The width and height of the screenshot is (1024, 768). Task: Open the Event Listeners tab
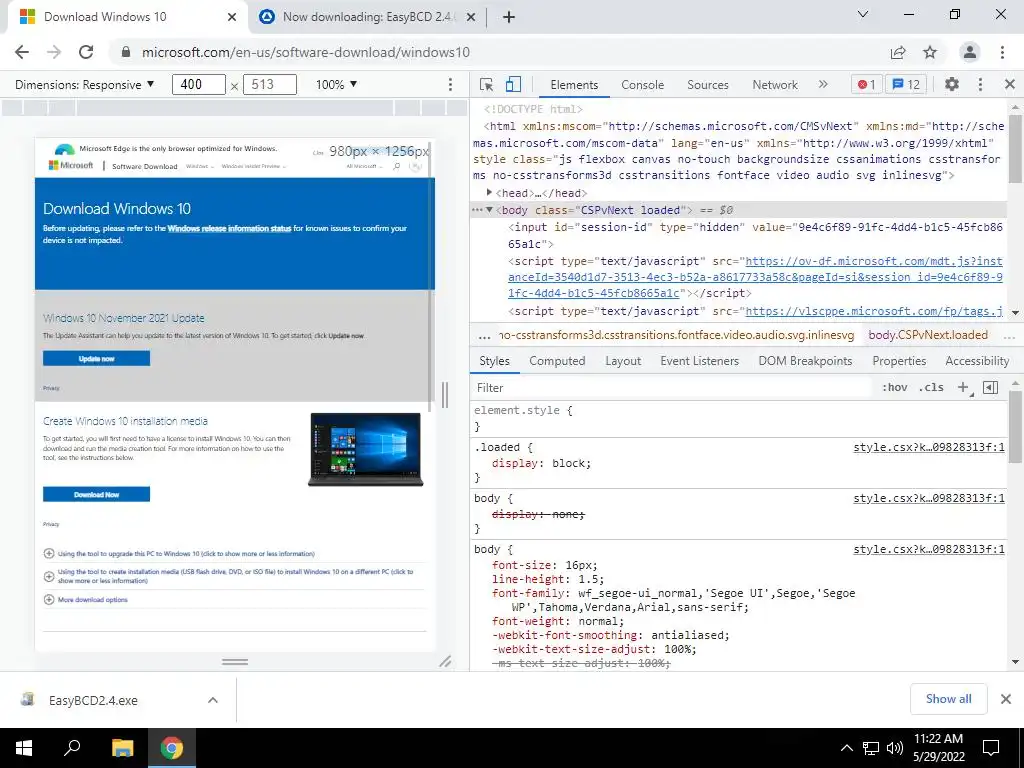[699, 360]
